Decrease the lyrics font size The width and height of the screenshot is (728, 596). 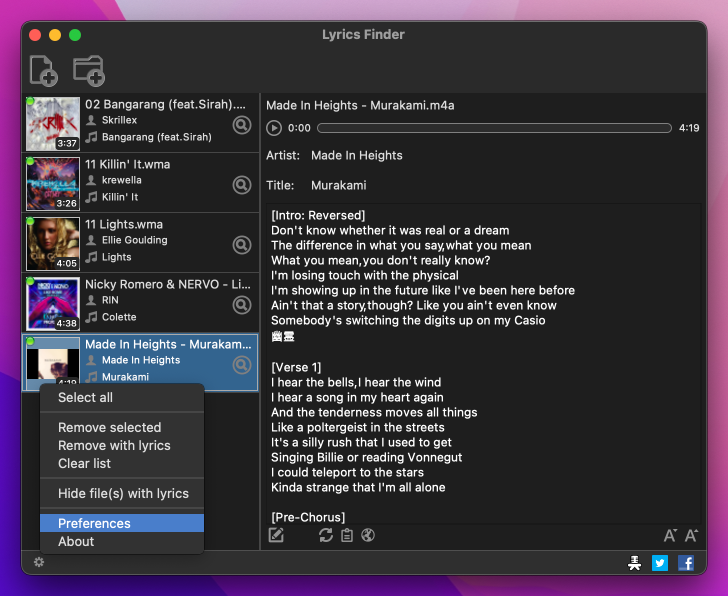pyautogui.click(x=670, y=535)
